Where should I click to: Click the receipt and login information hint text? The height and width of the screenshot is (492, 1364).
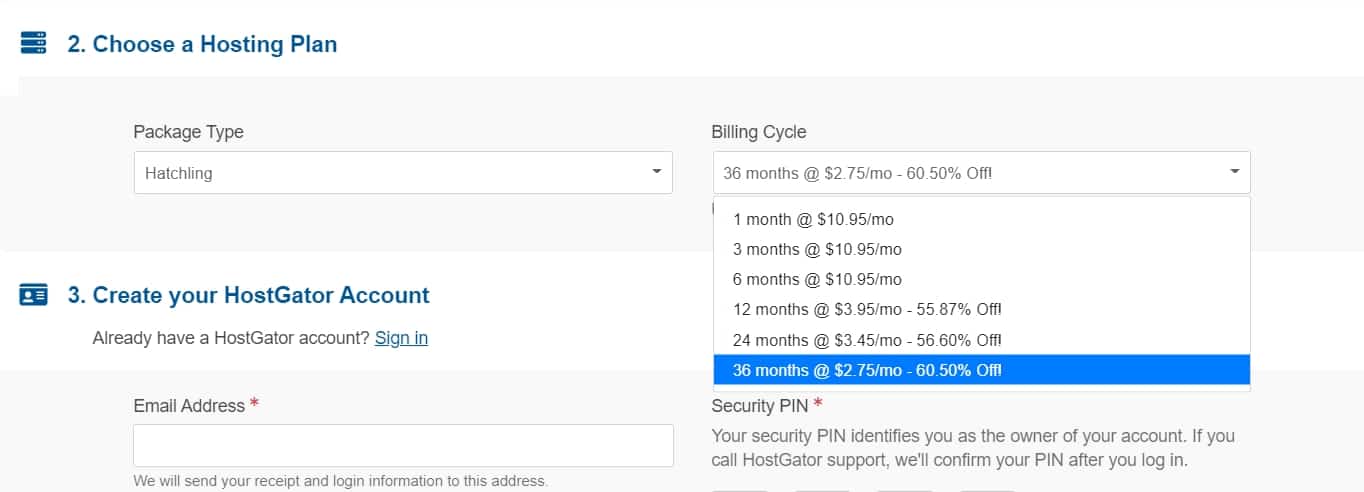pos(341,481)
